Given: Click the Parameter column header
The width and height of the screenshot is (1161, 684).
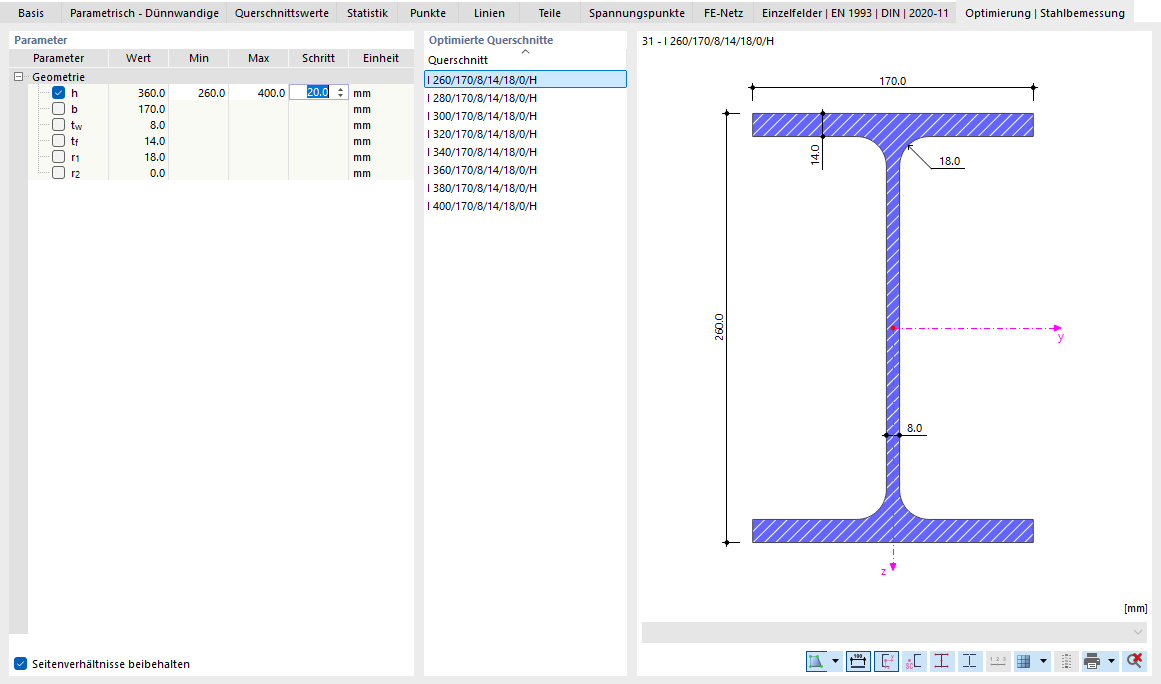Looking at the screenshot, I should coord(58,58).
